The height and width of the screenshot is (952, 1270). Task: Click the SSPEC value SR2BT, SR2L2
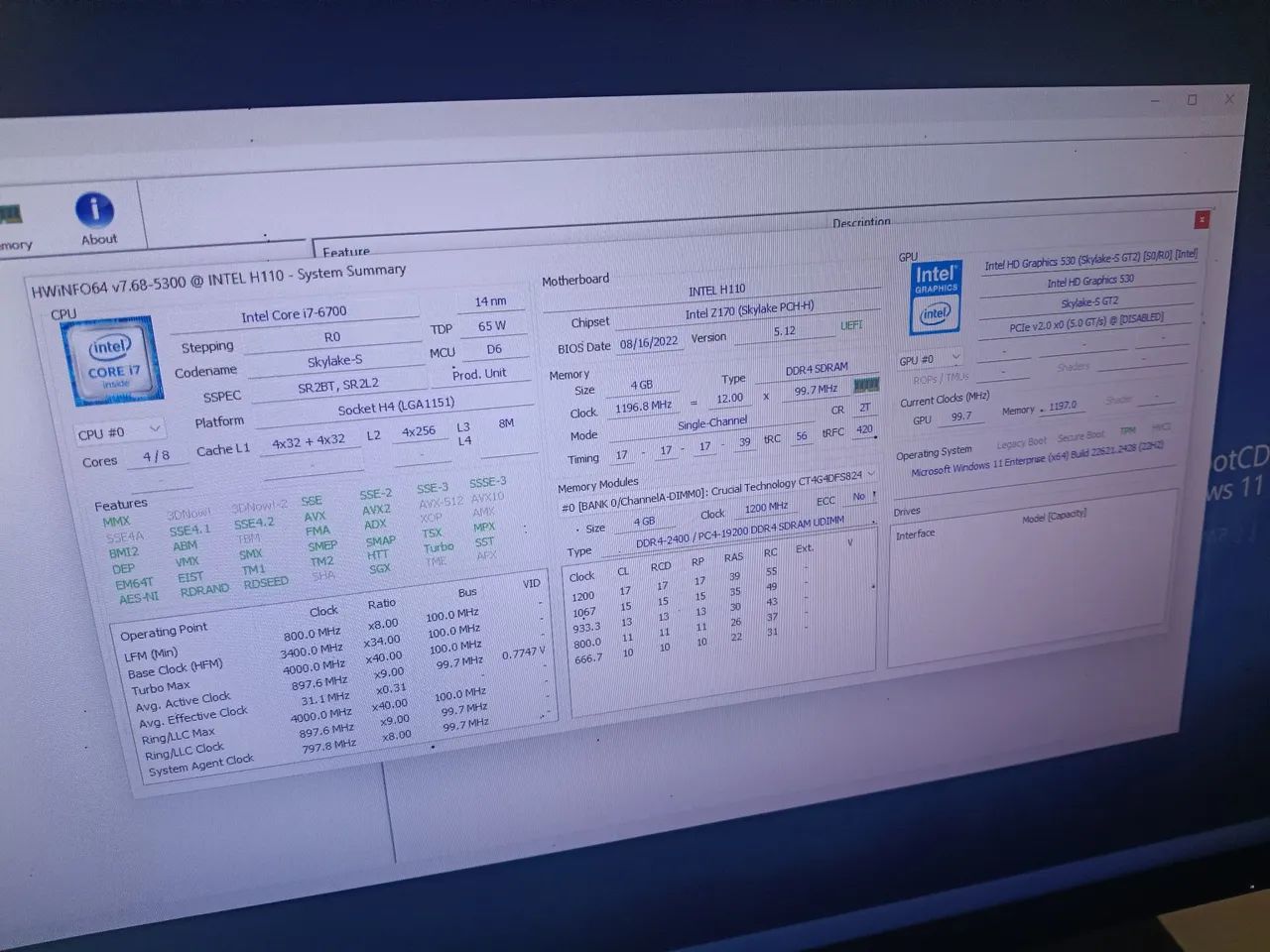[x=338, y=386]
